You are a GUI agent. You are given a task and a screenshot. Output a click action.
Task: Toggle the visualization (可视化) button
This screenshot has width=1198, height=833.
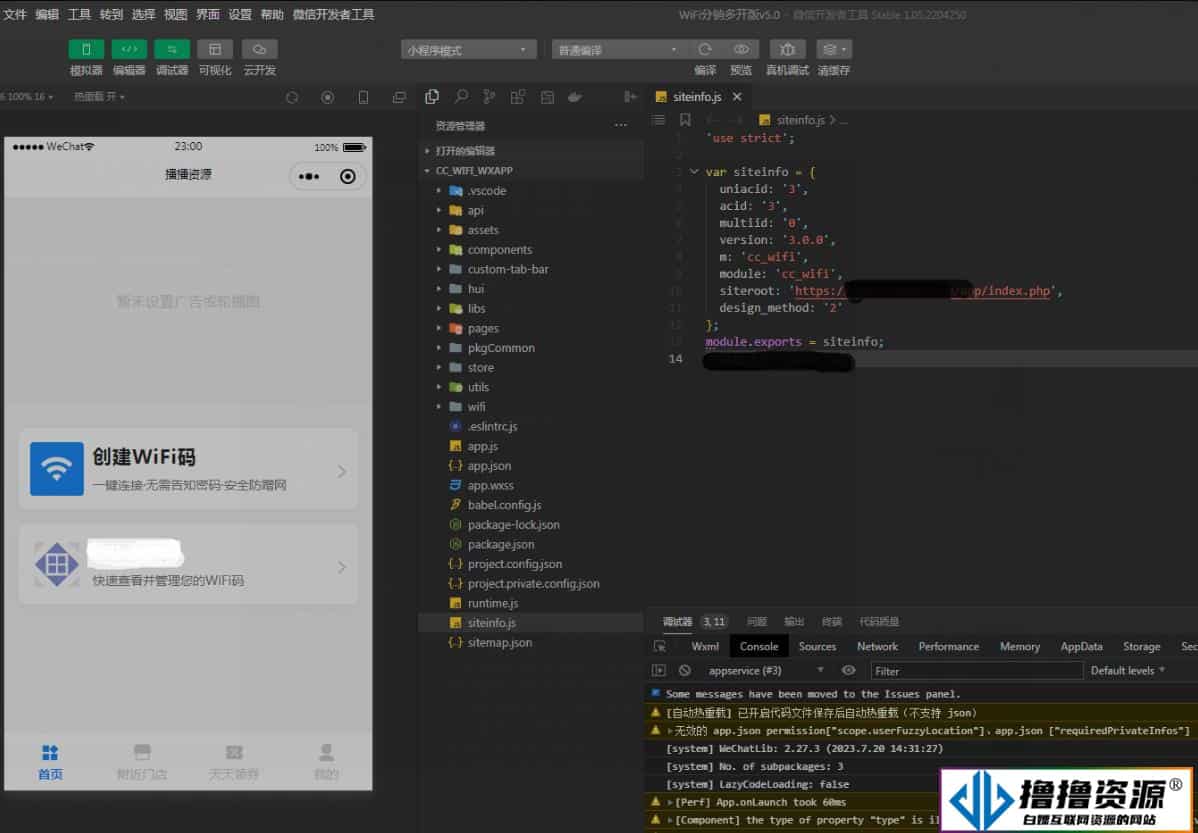click(x=215, y=50)
